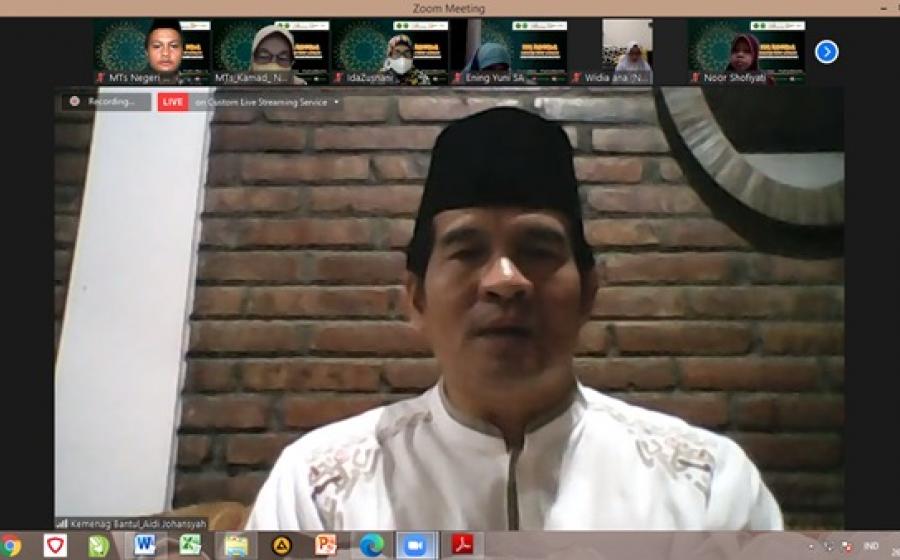The image size is (900, 560).
Task: Click the PowerPoint taskbar icon
Action: pos(326,545)
